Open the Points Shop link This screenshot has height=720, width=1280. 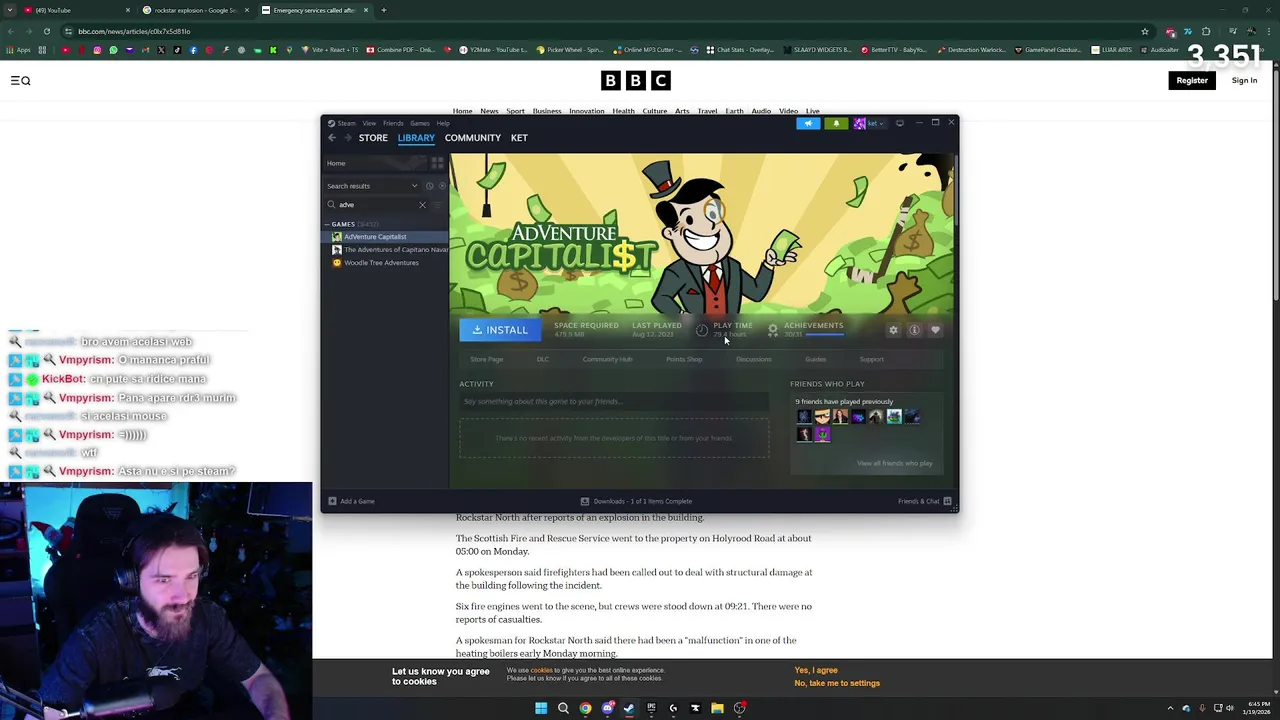[684, 360]
